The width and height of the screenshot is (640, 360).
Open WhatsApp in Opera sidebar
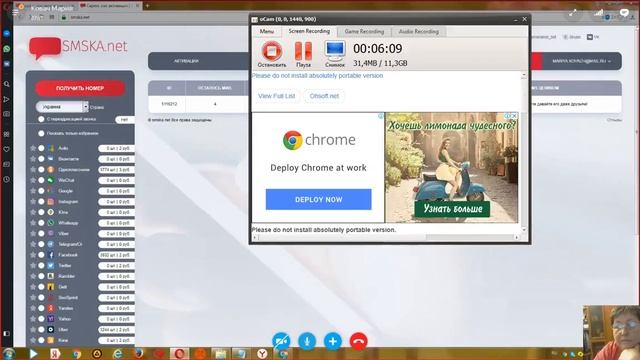coord(7,49)
